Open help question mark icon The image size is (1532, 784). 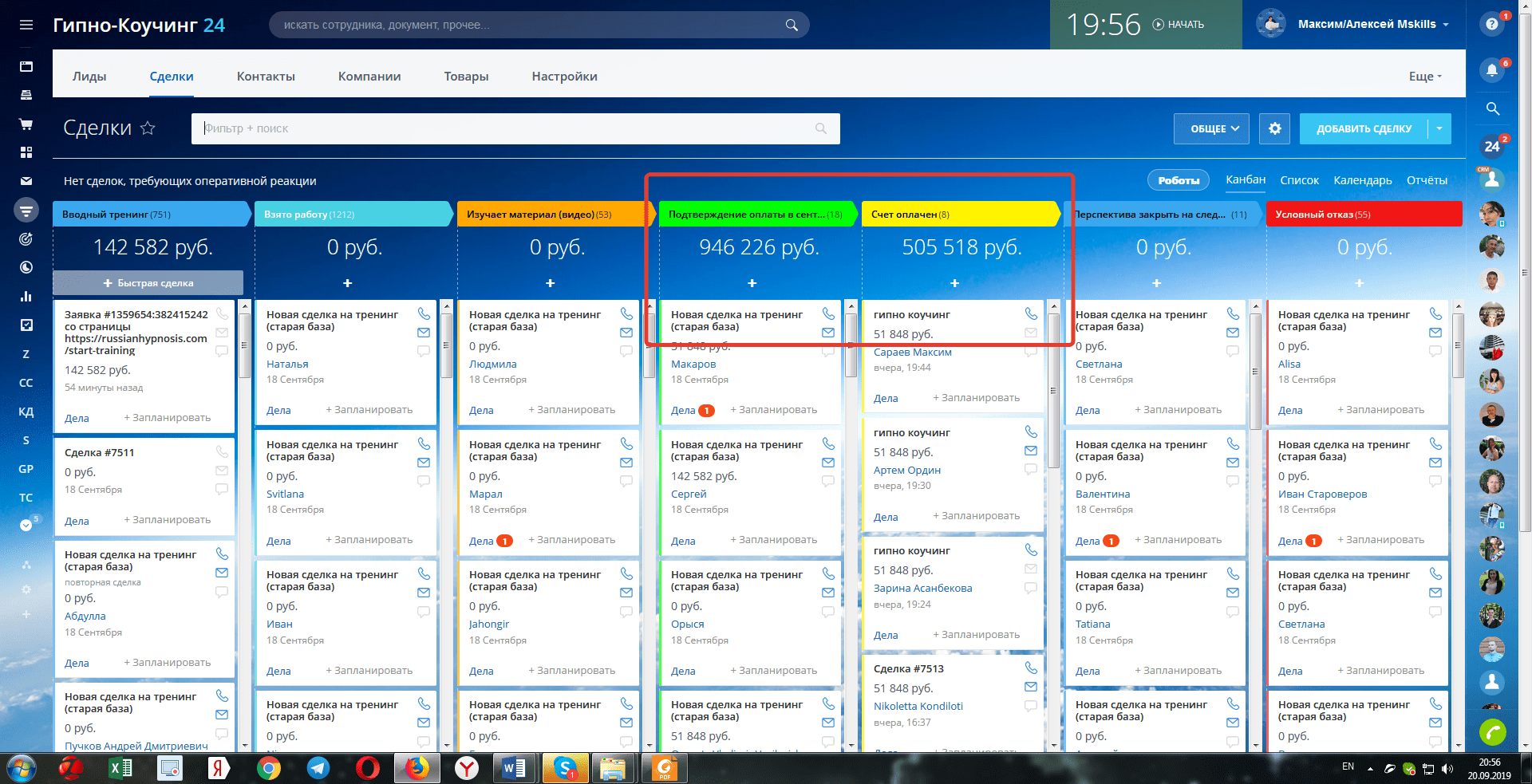click(x=1491, y=25)
